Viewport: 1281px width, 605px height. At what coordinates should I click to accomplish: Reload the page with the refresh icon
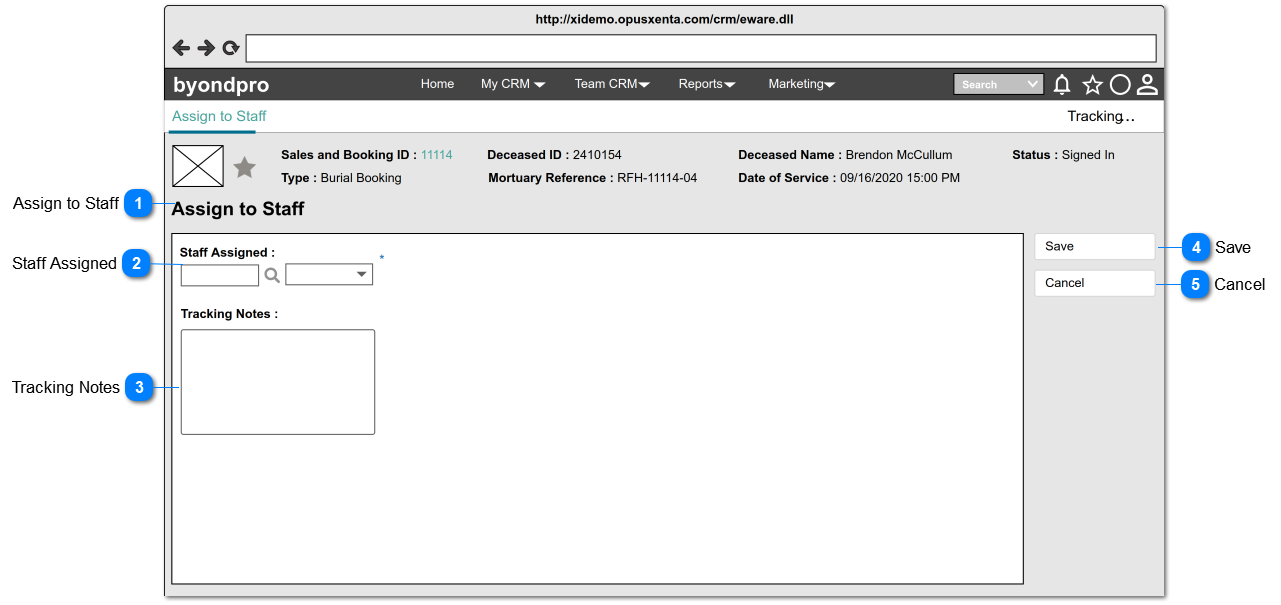pos(231,48)
